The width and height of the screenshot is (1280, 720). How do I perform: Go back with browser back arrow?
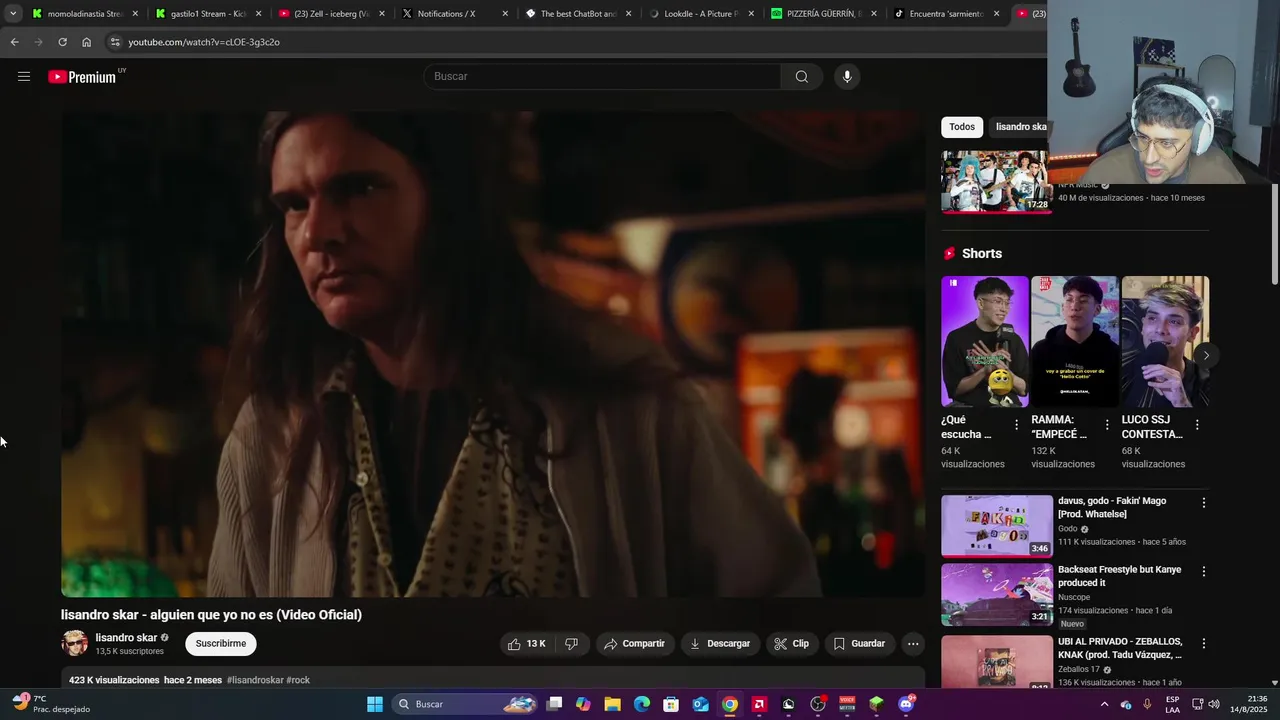[x=14, y=42]
